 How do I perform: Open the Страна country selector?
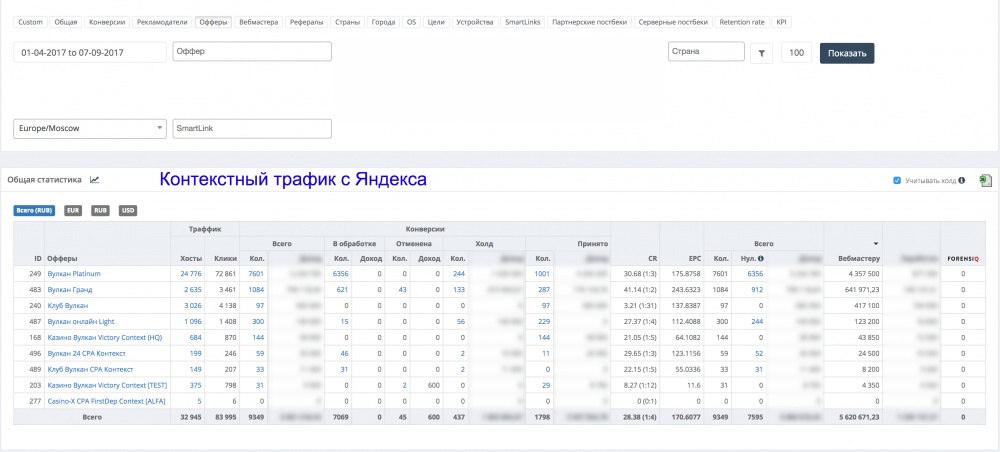[706, 52]
